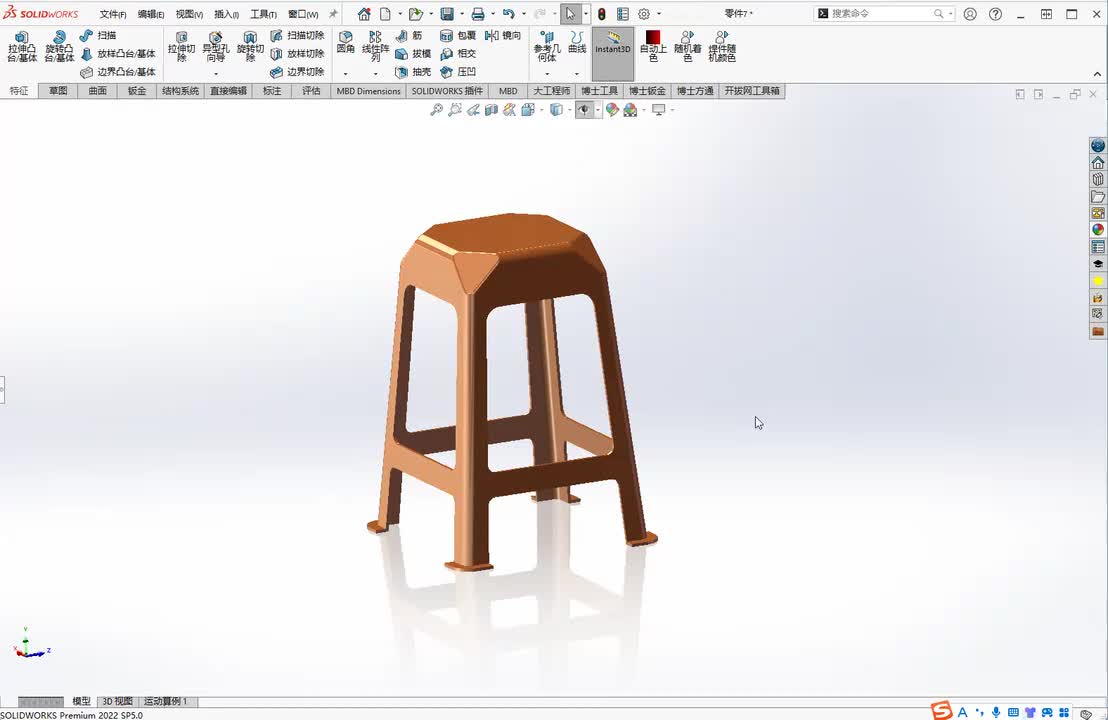The width and height of the screenshot is (1108, 720).
Task: Select the Extruded Boss/Base (拉伸凸台/基体) tool
Action: pos(22,47)
